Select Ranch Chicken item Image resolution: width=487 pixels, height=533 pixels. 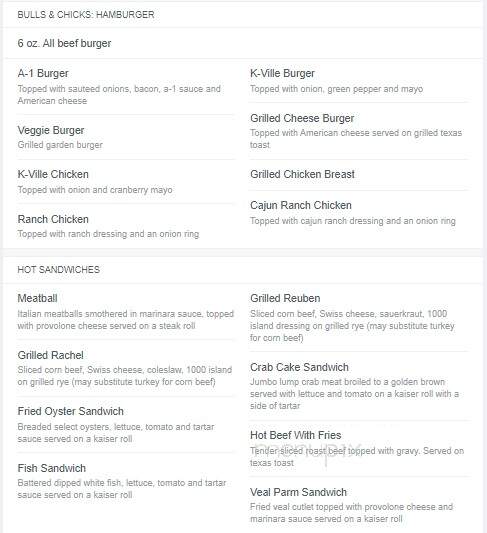pos(53,219)
